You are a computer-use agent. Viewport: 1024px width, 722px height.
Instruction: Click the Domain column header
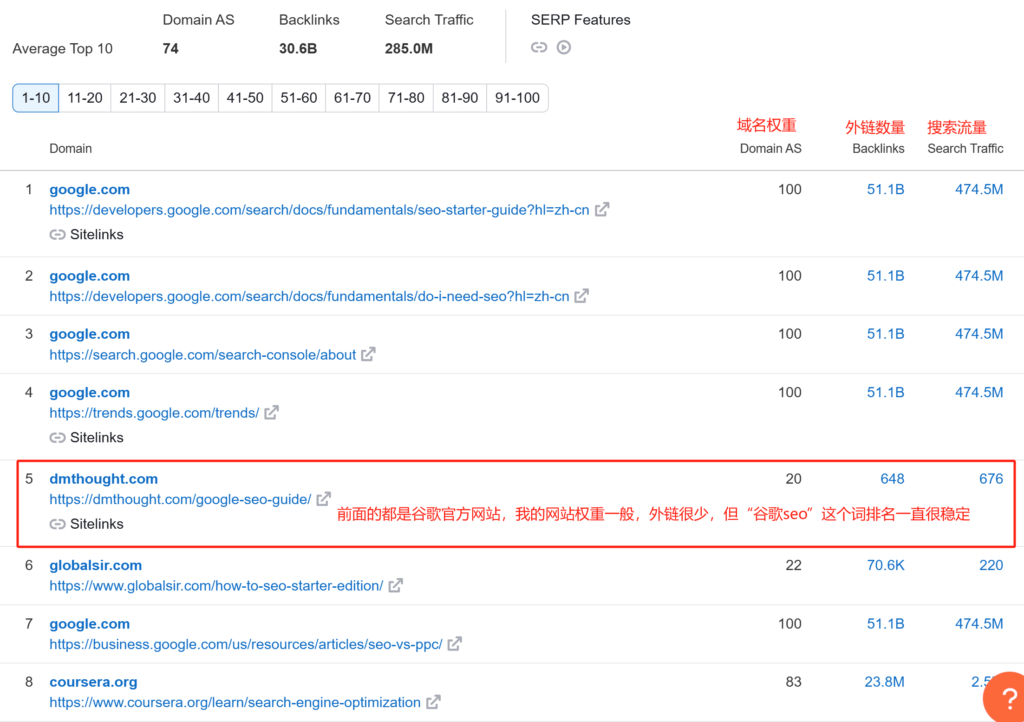pos(70,148)
